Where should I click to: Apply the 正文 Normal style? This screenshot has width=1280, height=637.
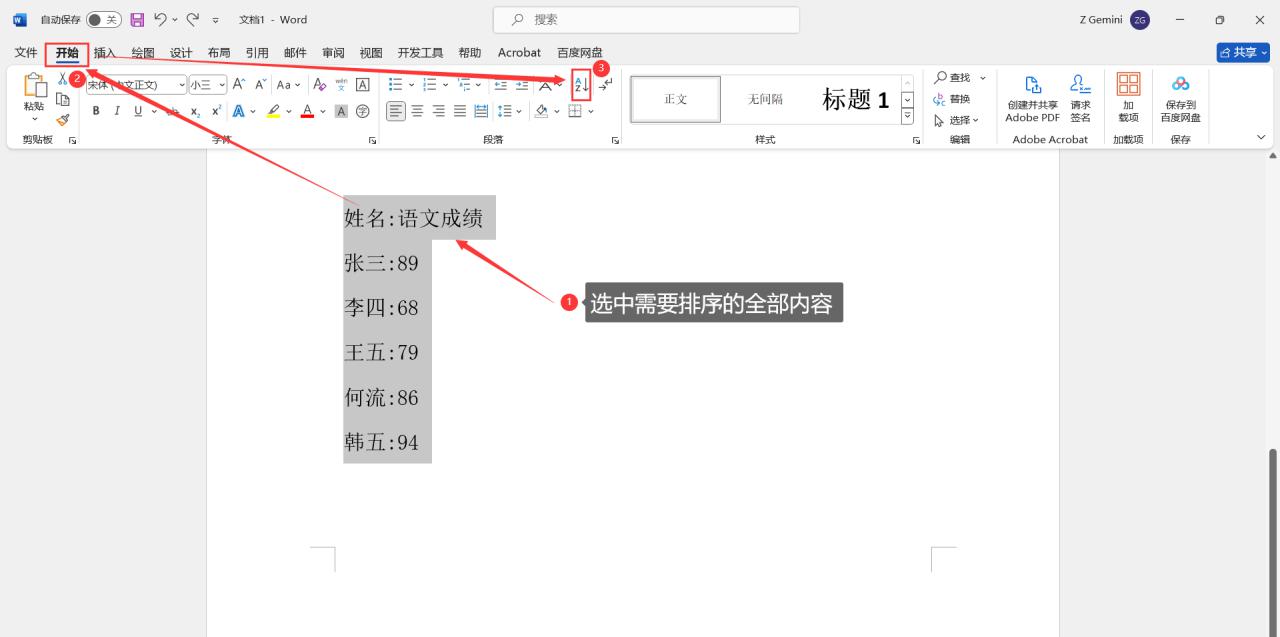(x=675, y=99)
